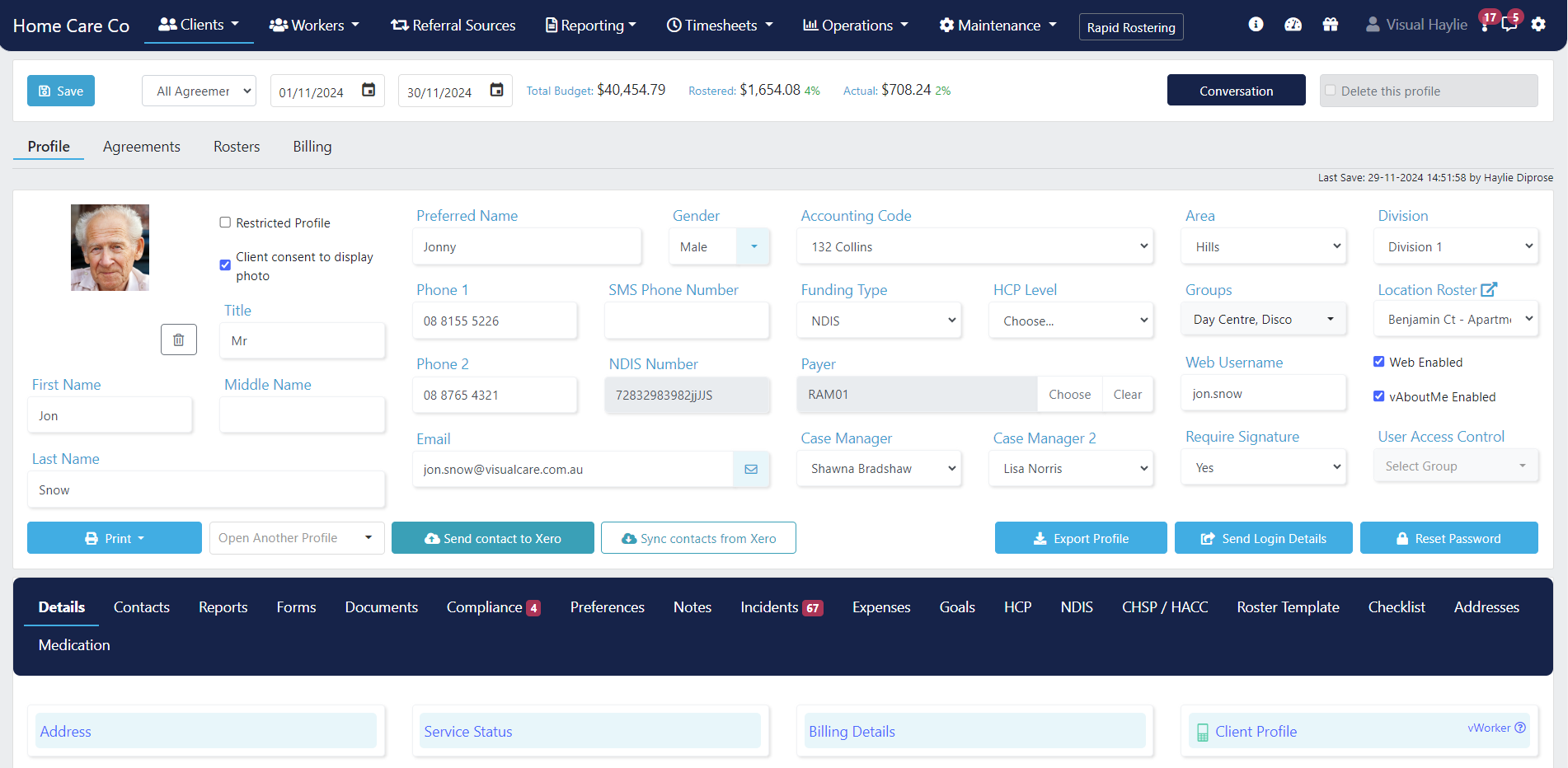Click Export Profile button
Viewport: 1568px width, 768px height.
coord(1081,537)
